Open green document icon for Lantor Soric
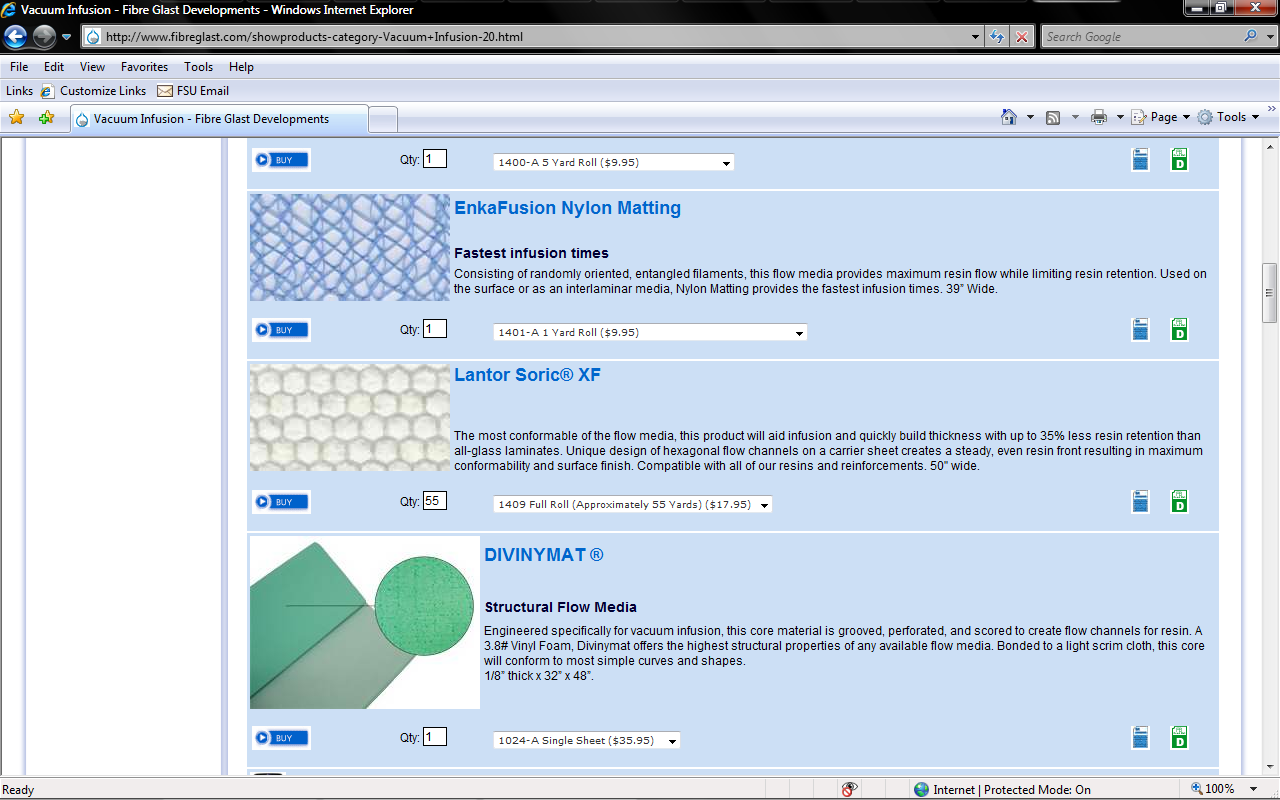This screenshot has height=800, width=1280. [x=1179, y=501]
